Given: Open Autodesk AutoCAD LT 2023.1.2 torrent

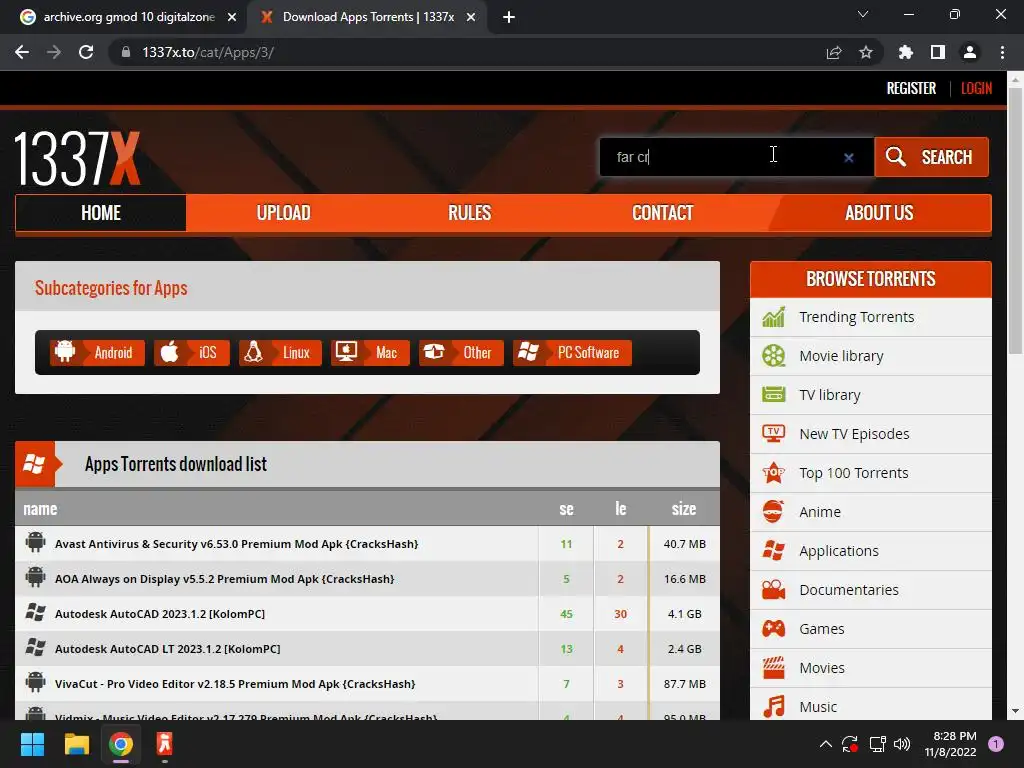Looking at the screenshot, I should [168, 649].
